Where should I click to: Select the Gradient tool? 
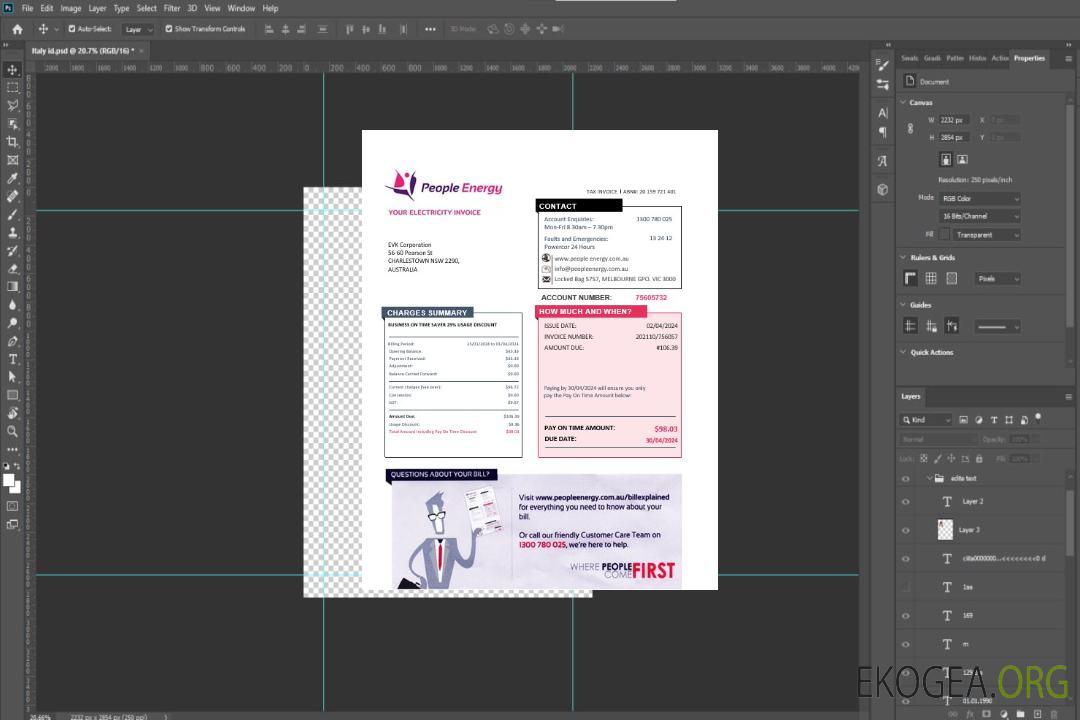coord(13,287)
